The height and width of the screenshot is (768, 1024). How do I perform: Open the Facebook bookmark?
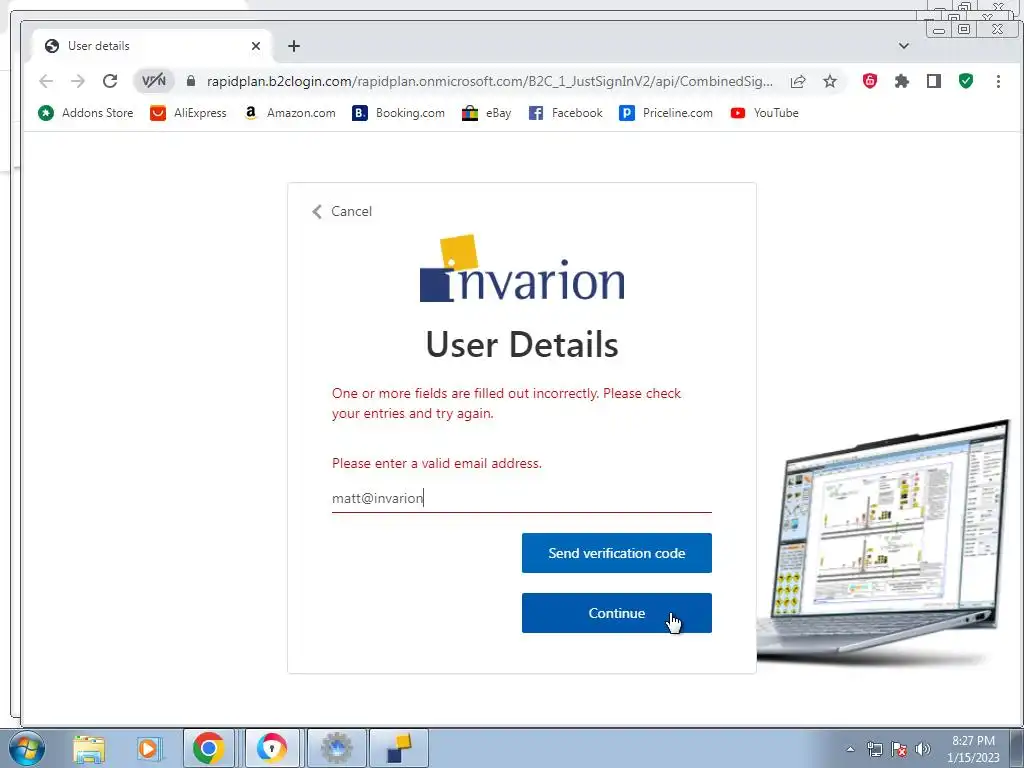tap(566, 113)
